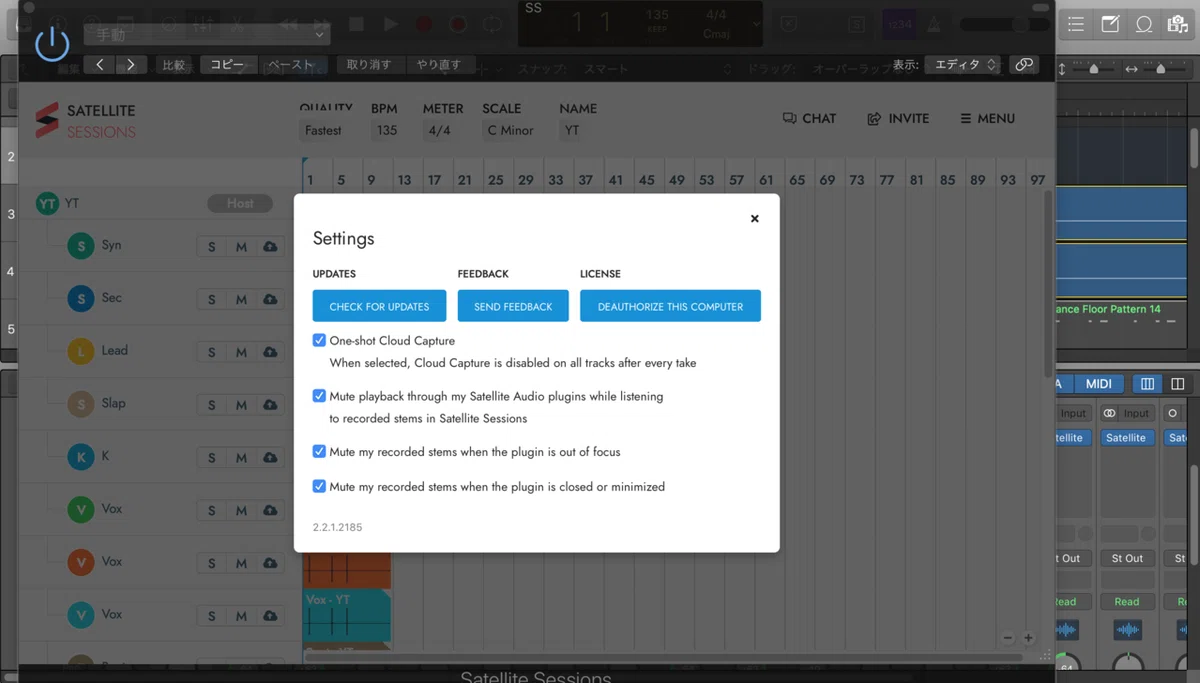Click the コピー copy button
Image resolution: width=1200 pixels, height=683 pixels.
[x=227, y=64]
